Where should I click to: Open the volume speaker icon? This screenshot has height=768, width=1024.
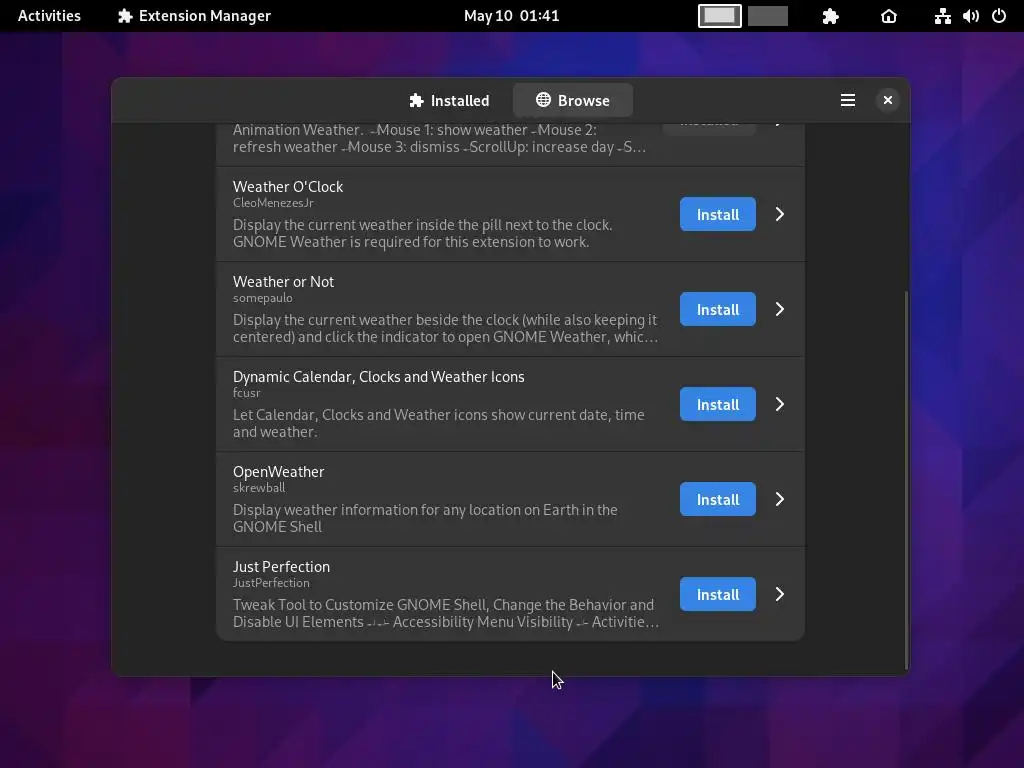point(971,16)
